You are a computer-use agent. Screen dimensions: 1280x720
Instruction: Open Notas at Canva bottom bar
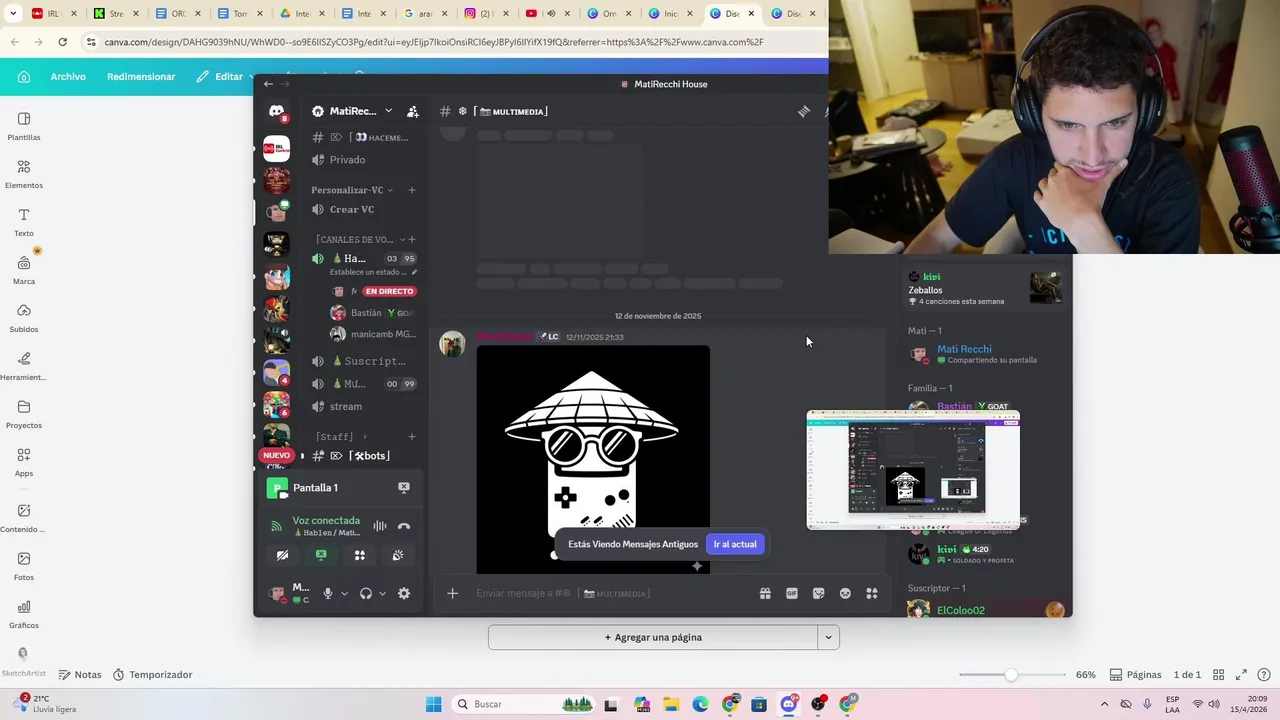point(80,675)
